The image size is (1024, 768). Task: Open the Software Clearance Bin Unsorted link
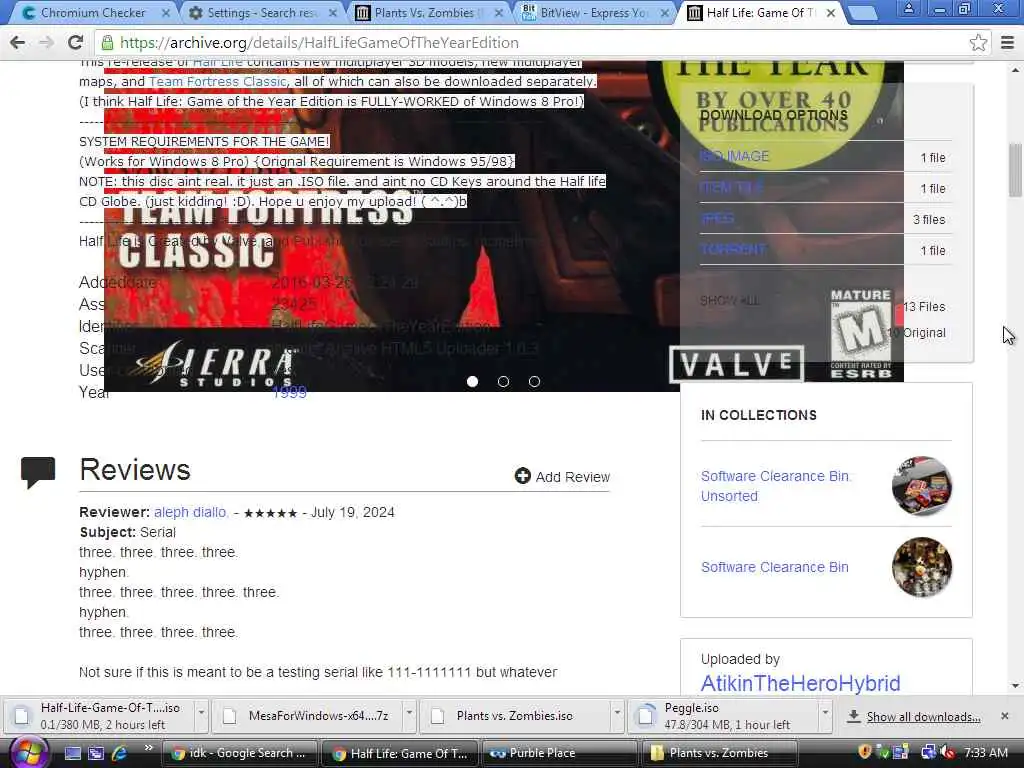pos(775,486)
